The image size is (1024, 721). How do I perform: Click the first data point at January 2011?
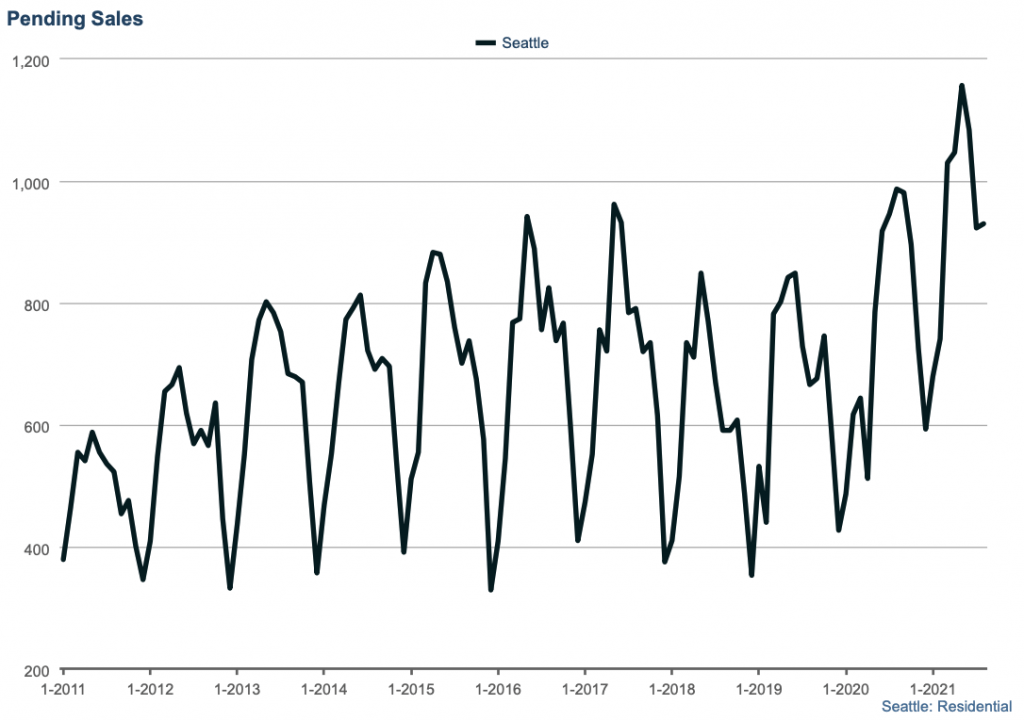click(x=63, y=559)
